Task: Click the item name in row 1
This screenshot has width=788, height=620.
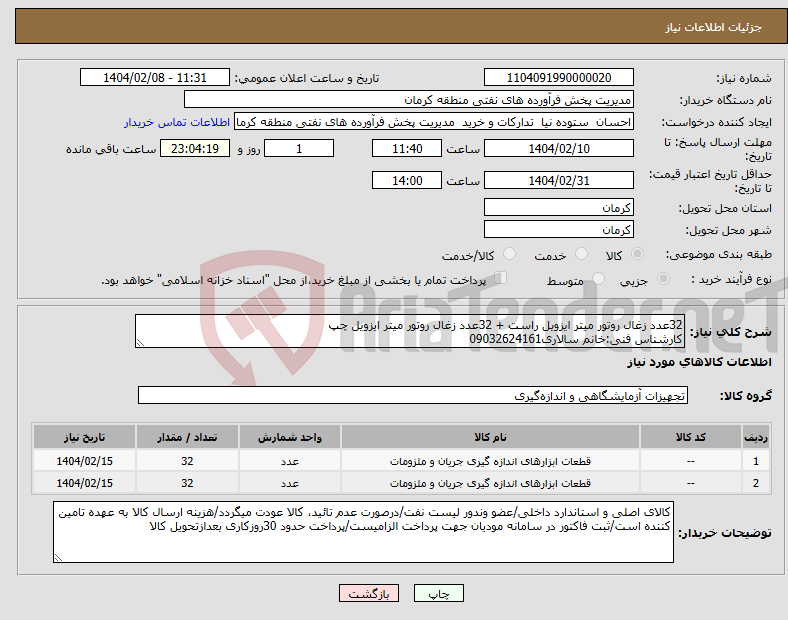Action: (490, 461)
